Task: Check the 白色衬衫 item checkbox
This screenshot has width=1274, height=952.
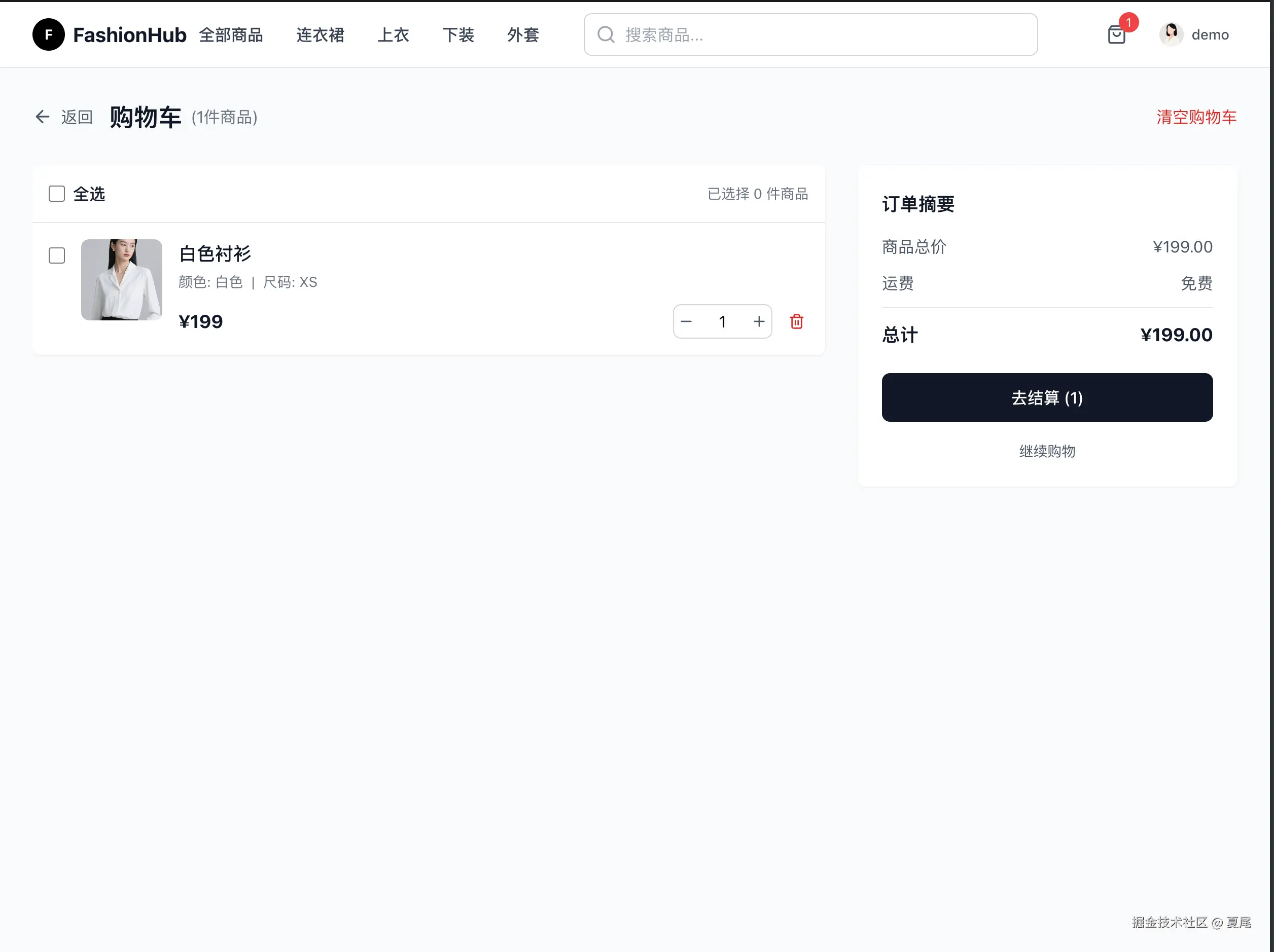Action: click(56, 255)
